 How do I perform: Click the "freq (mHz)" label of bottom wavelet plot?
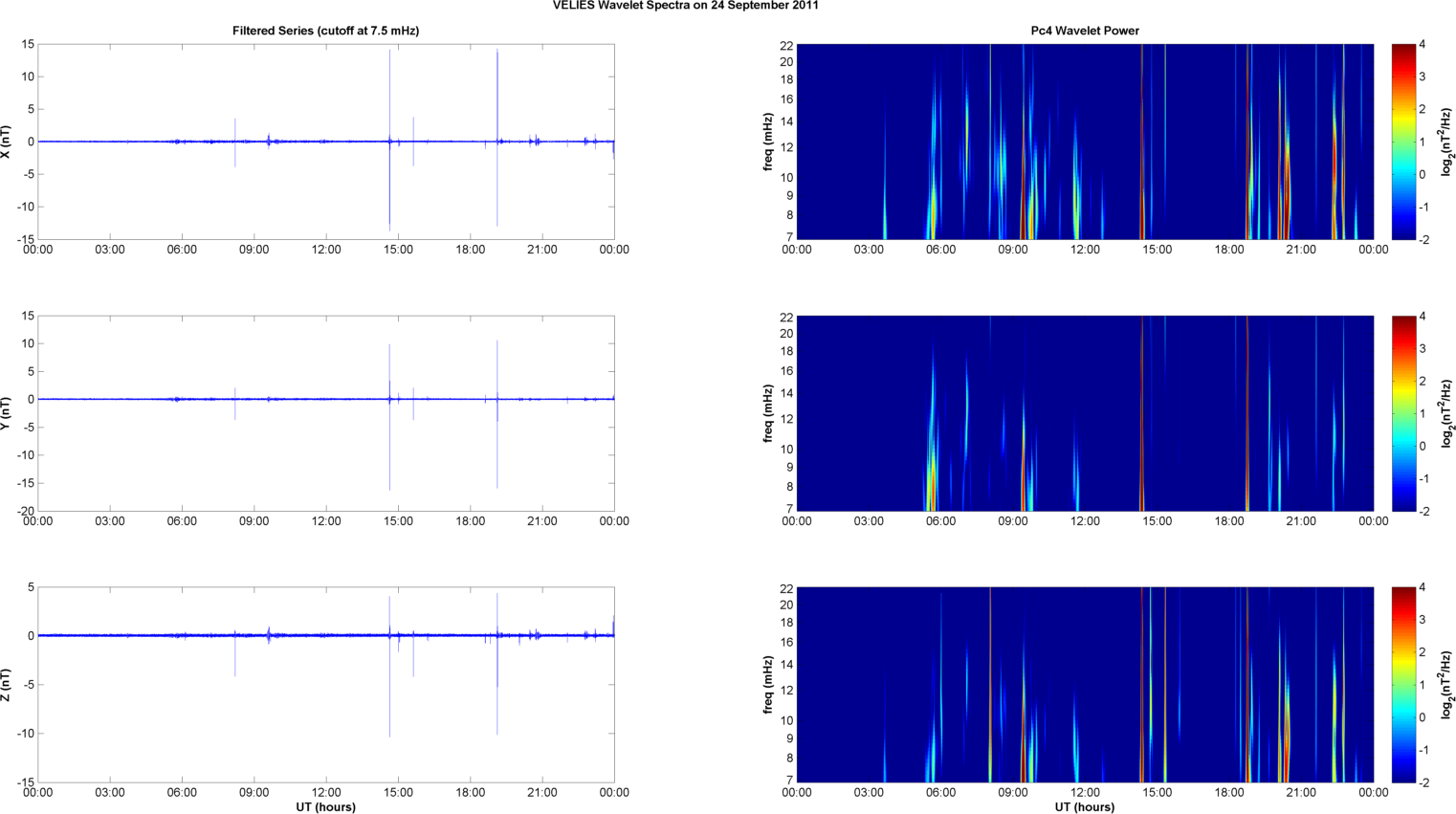tap(767, 685)
